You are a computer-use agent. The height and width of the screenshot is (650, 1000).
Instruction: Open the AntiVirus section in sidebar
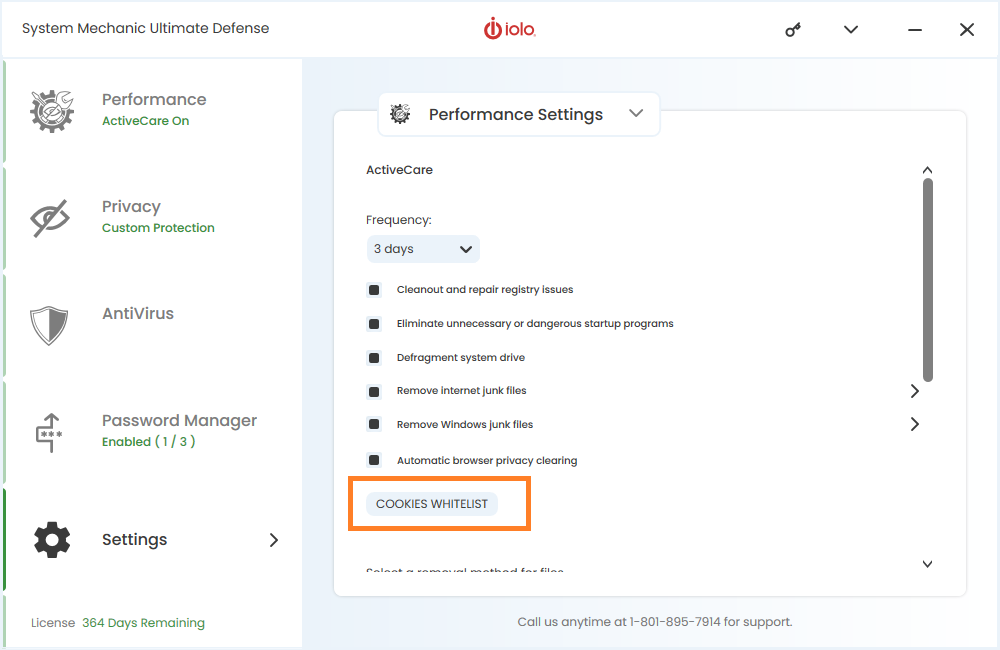[x=153, y=325]
